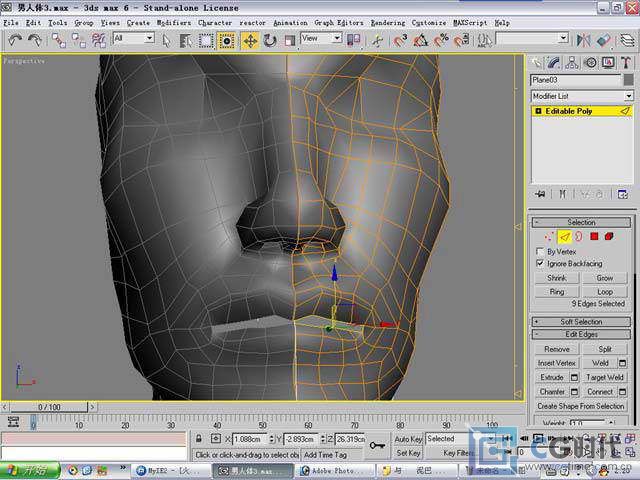Toggle Show End Result icon
This screenshot has height=480, width=640.
(563, 194)
